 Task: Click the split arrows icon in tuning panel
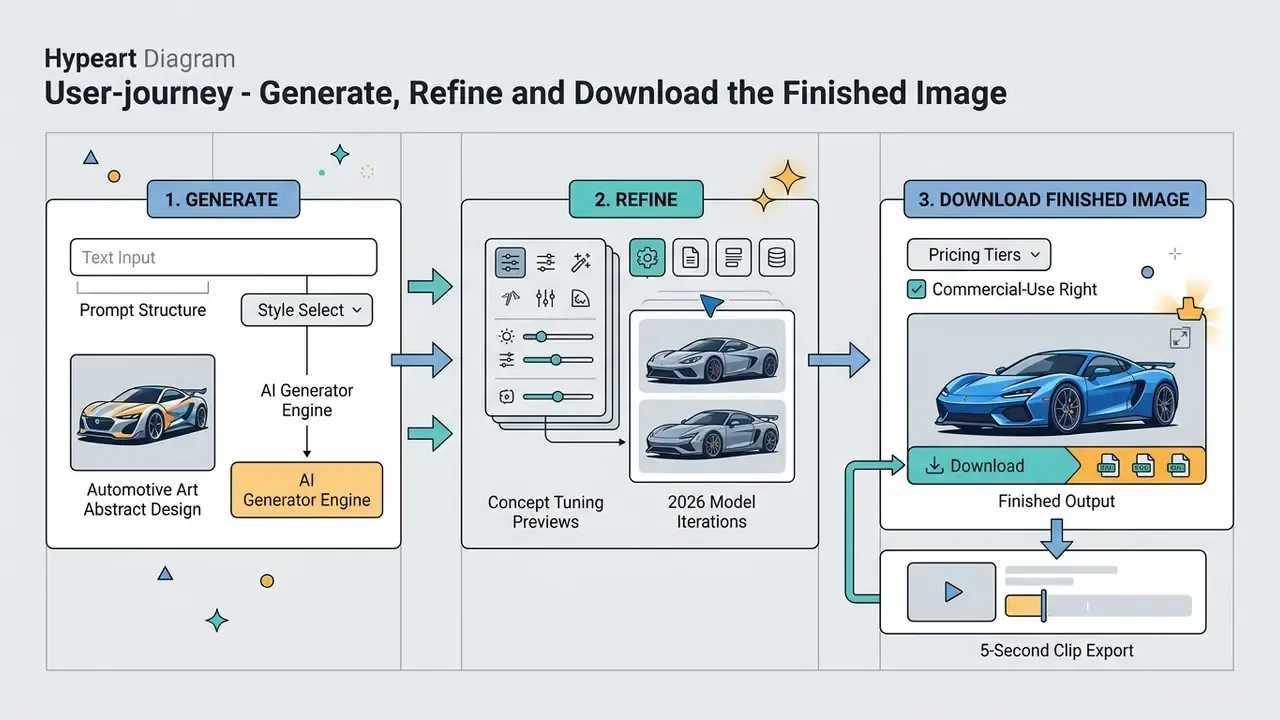[x=510, y=298]
